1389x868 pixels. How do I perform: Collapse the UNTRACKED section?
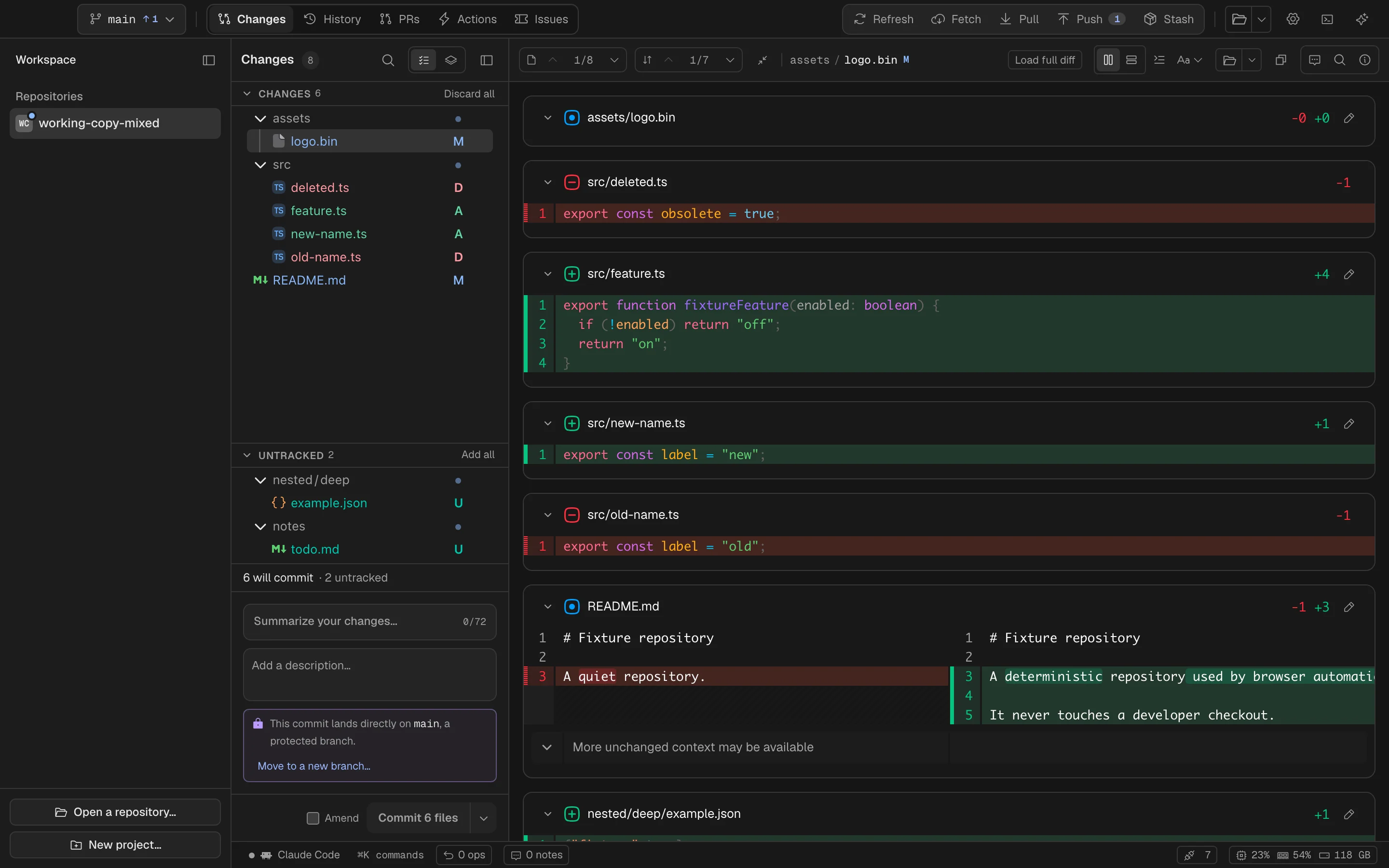[247, 455]
